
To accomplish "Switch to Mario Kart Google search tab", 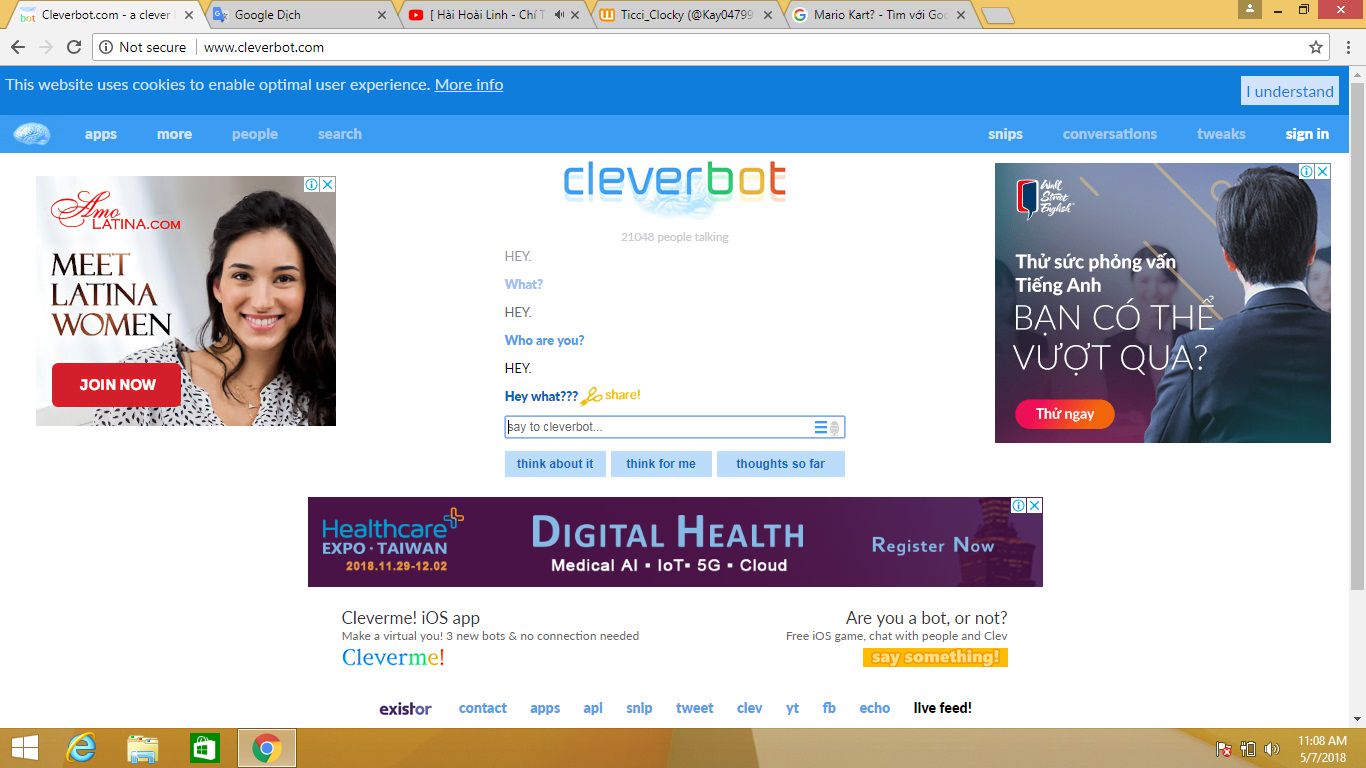I will tap(880, 15).
